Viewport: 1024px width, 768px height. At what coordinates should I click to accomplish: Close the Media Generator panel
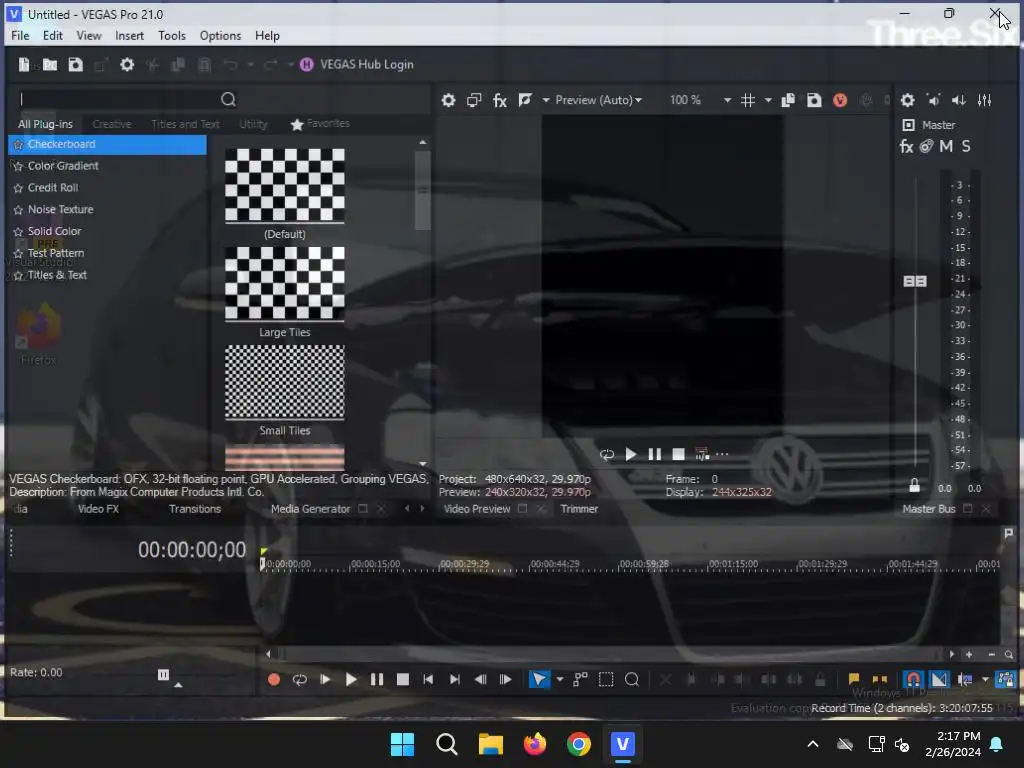tap(381, 509)
